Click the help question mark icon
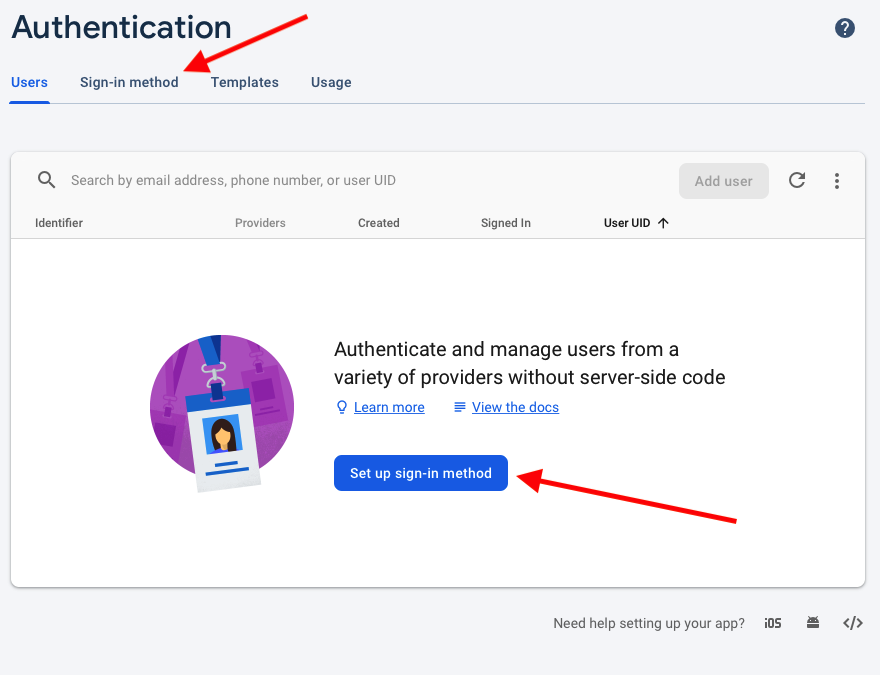 pos(845,28)
